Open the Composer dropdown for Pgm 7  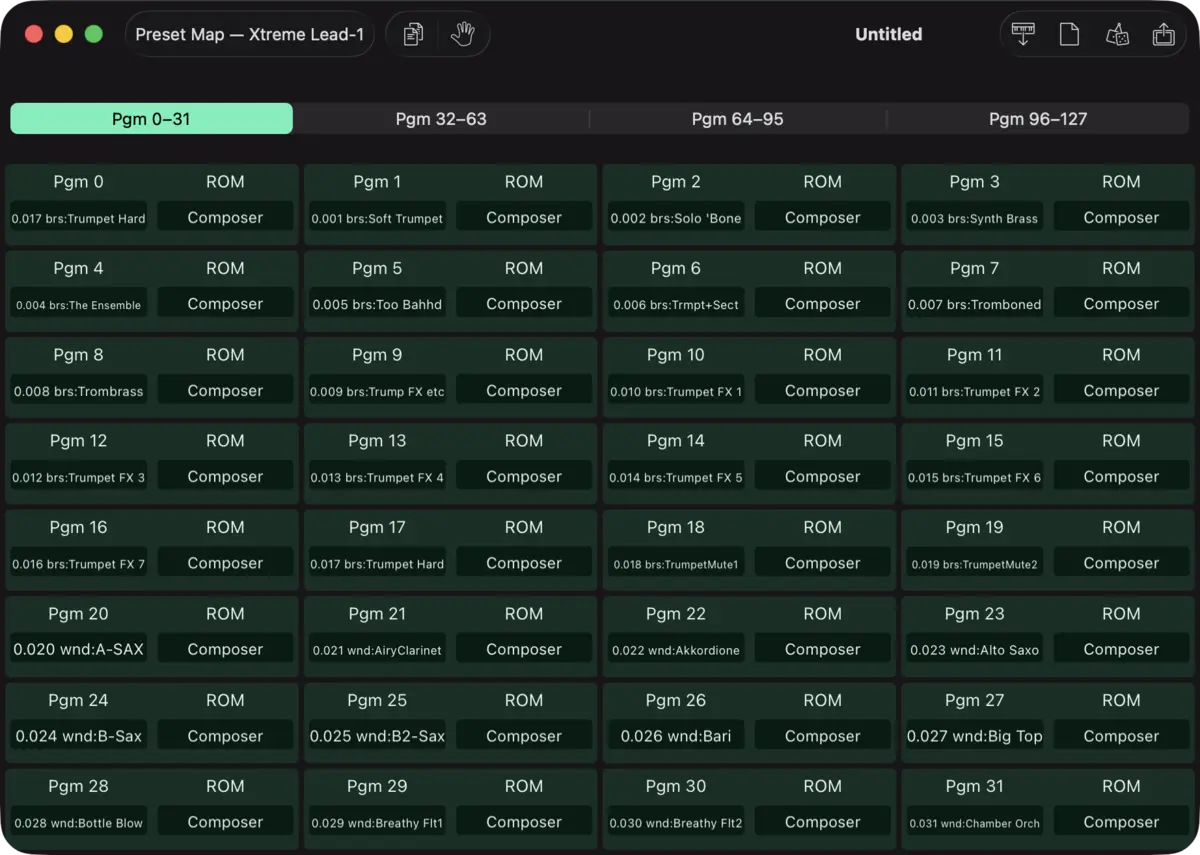[1121, 304]
